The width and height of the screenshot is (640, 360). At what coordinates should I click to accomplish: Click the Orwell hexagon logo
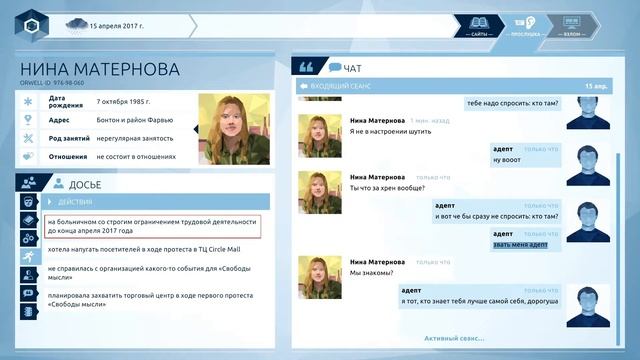click(31, 26)
